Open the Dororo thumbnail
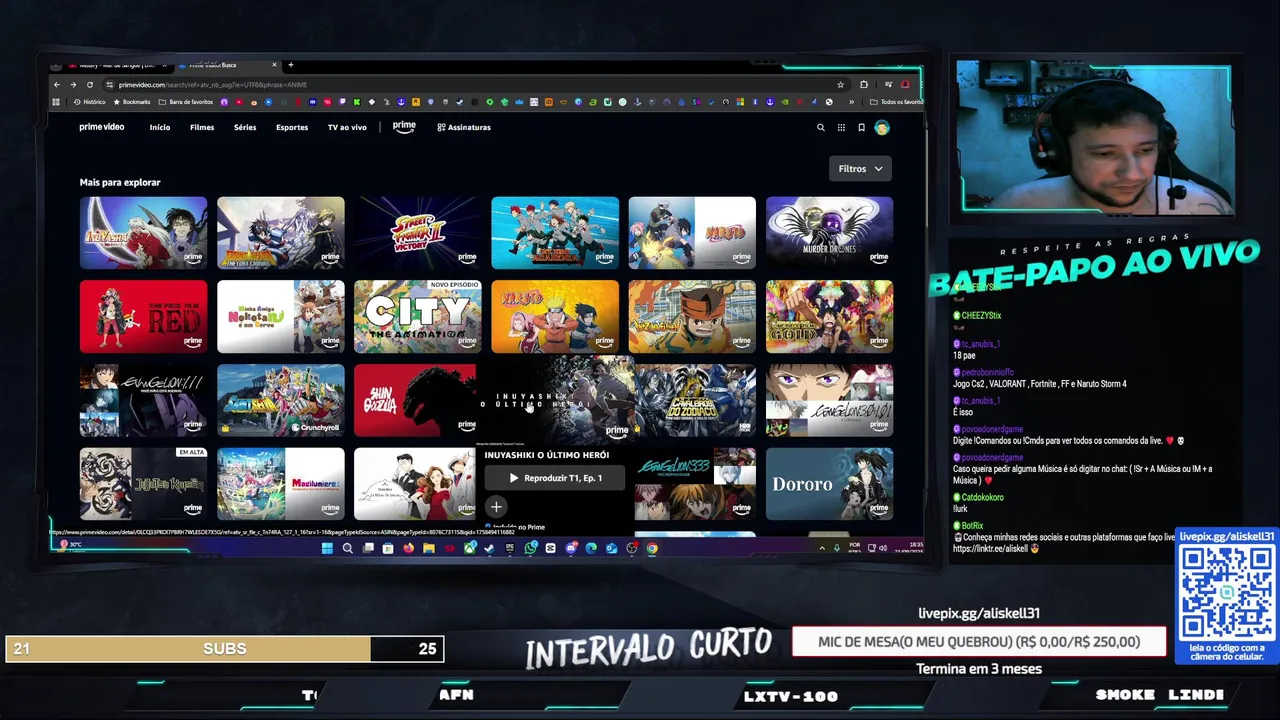 (830, 484)
